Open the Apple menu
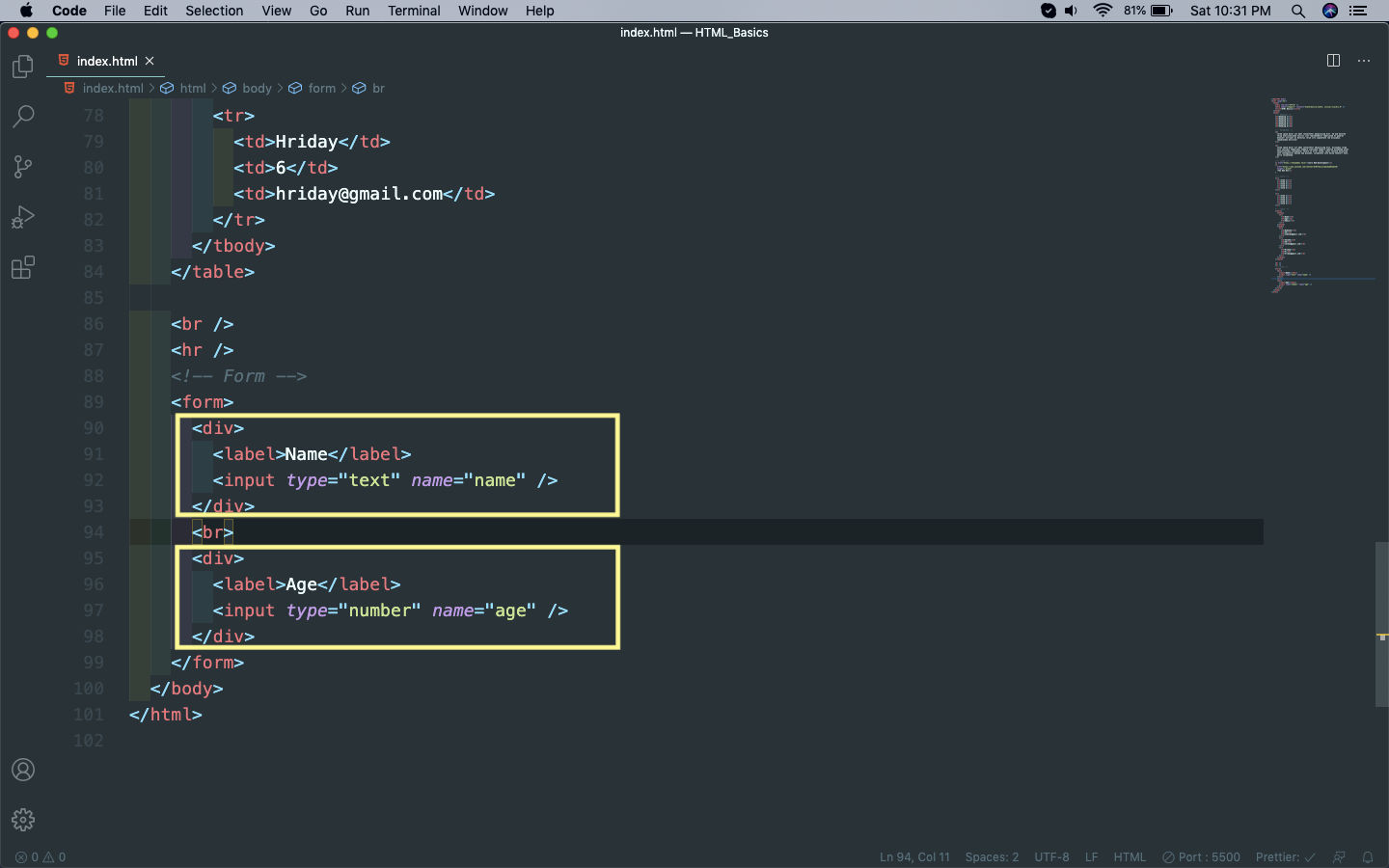 click(x=26, y=11)
